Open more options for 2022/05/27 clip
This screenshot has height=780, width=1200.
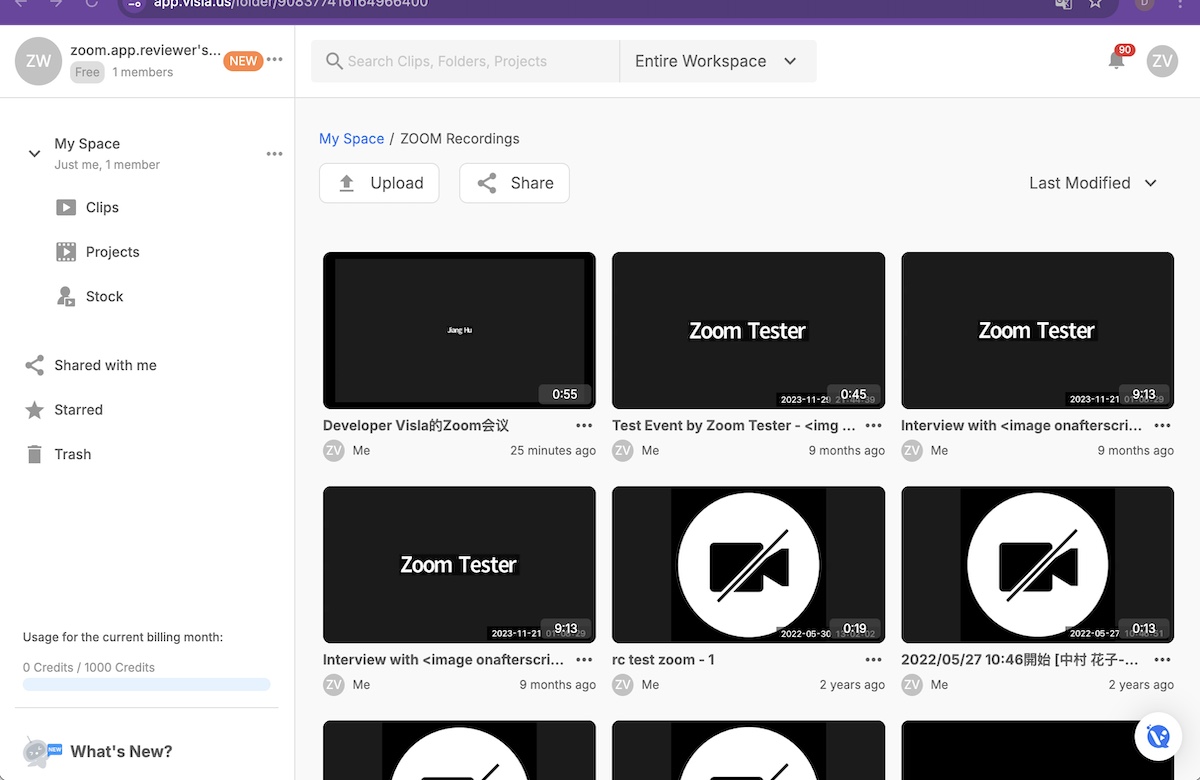click(x=1162, y=660)
